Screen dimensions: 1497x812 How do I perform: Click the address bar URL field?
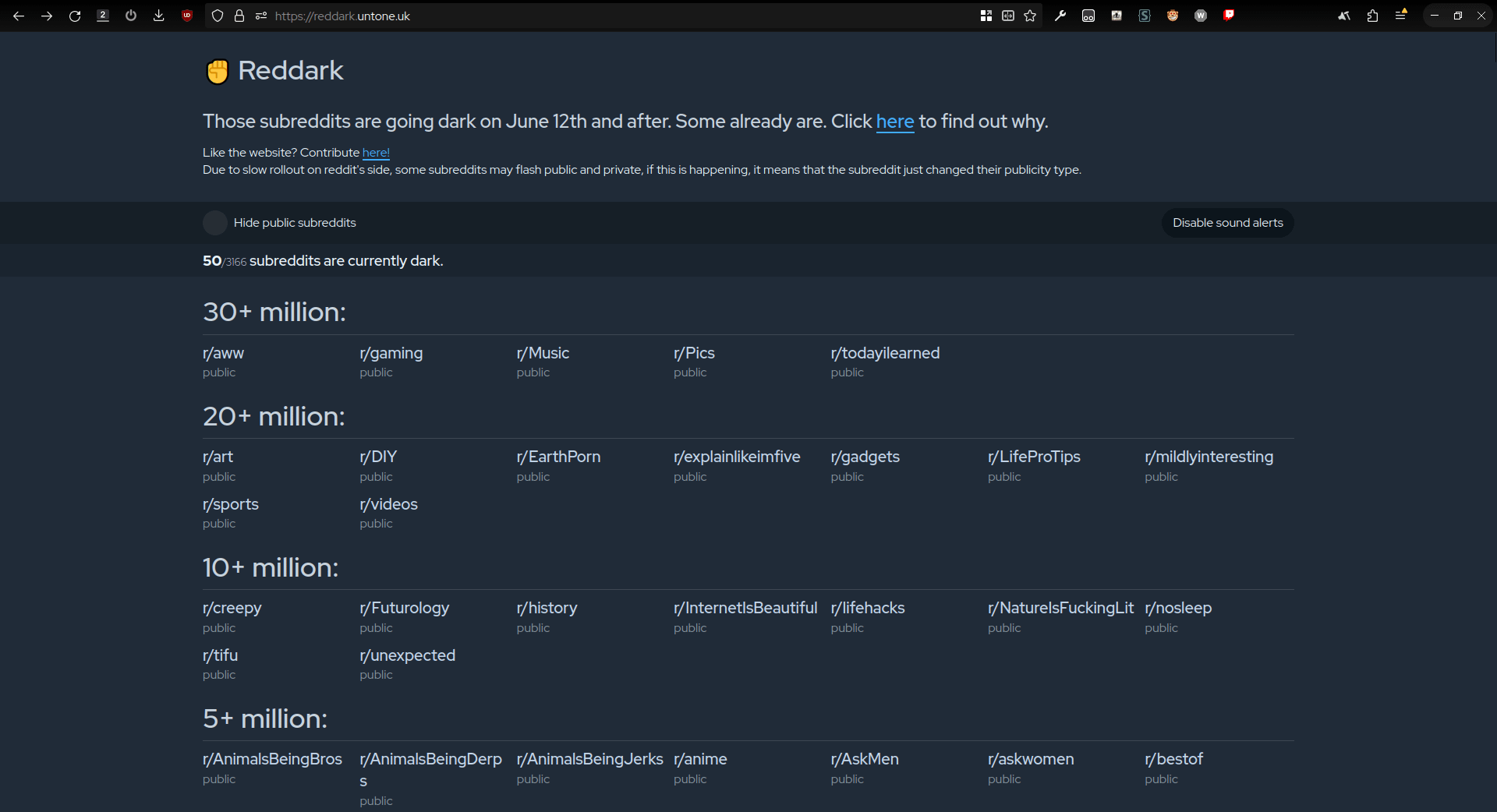(624, 16)
